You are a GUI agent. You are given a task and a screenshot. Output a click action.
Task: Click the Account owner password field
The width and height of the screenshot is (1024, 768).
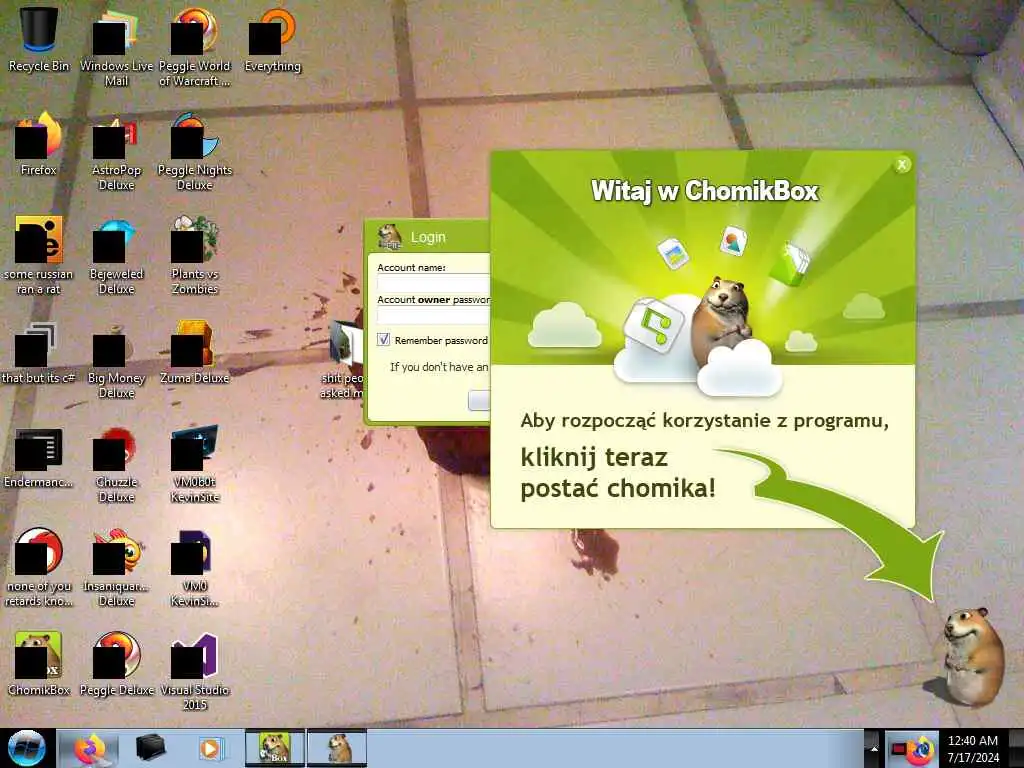[433, 315]
